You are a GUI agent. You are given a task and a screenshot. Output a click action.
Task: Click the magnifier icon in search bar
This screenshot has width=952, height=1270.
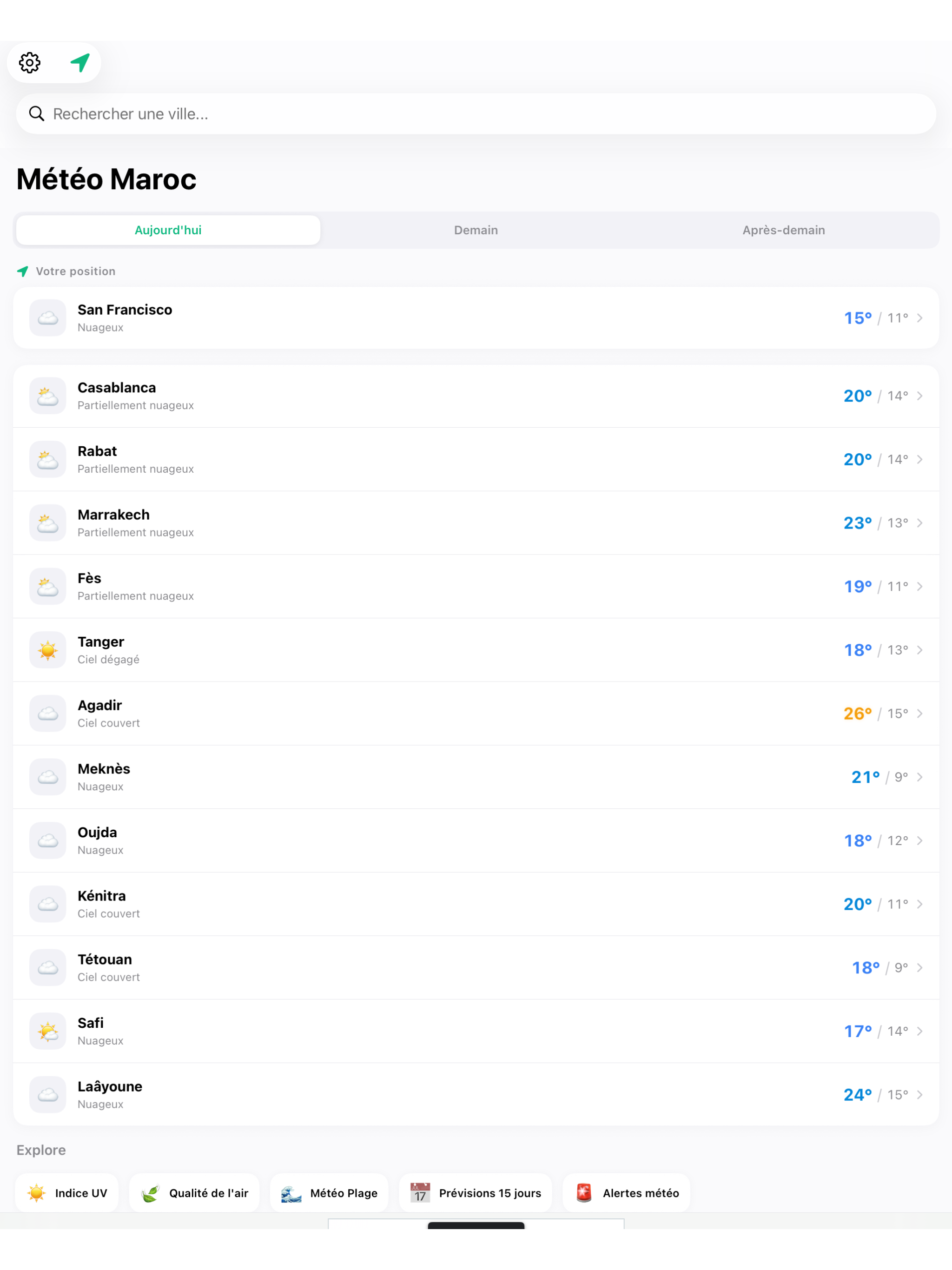pos(37,114)
